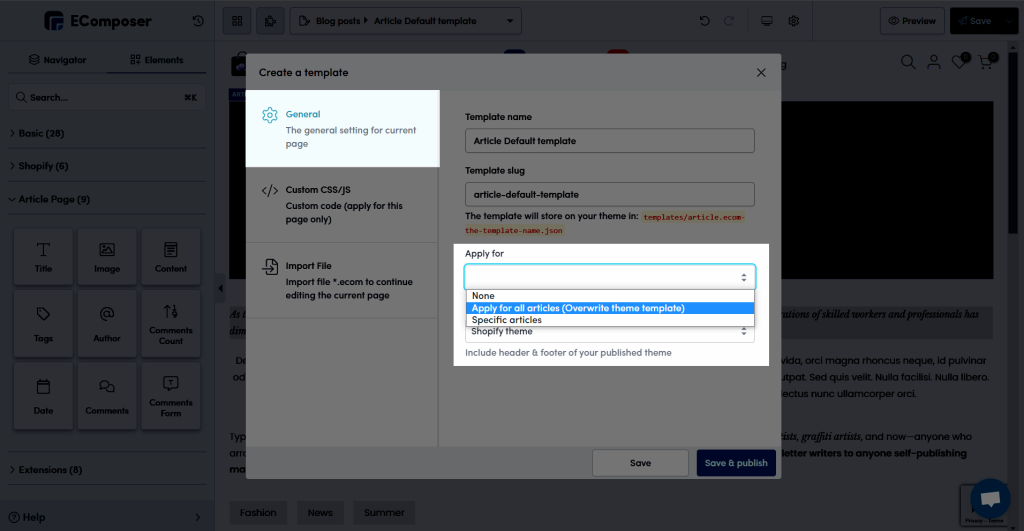Open page settings gear in top bar
Screen dimensions: 1024x531
click(793, 21)
